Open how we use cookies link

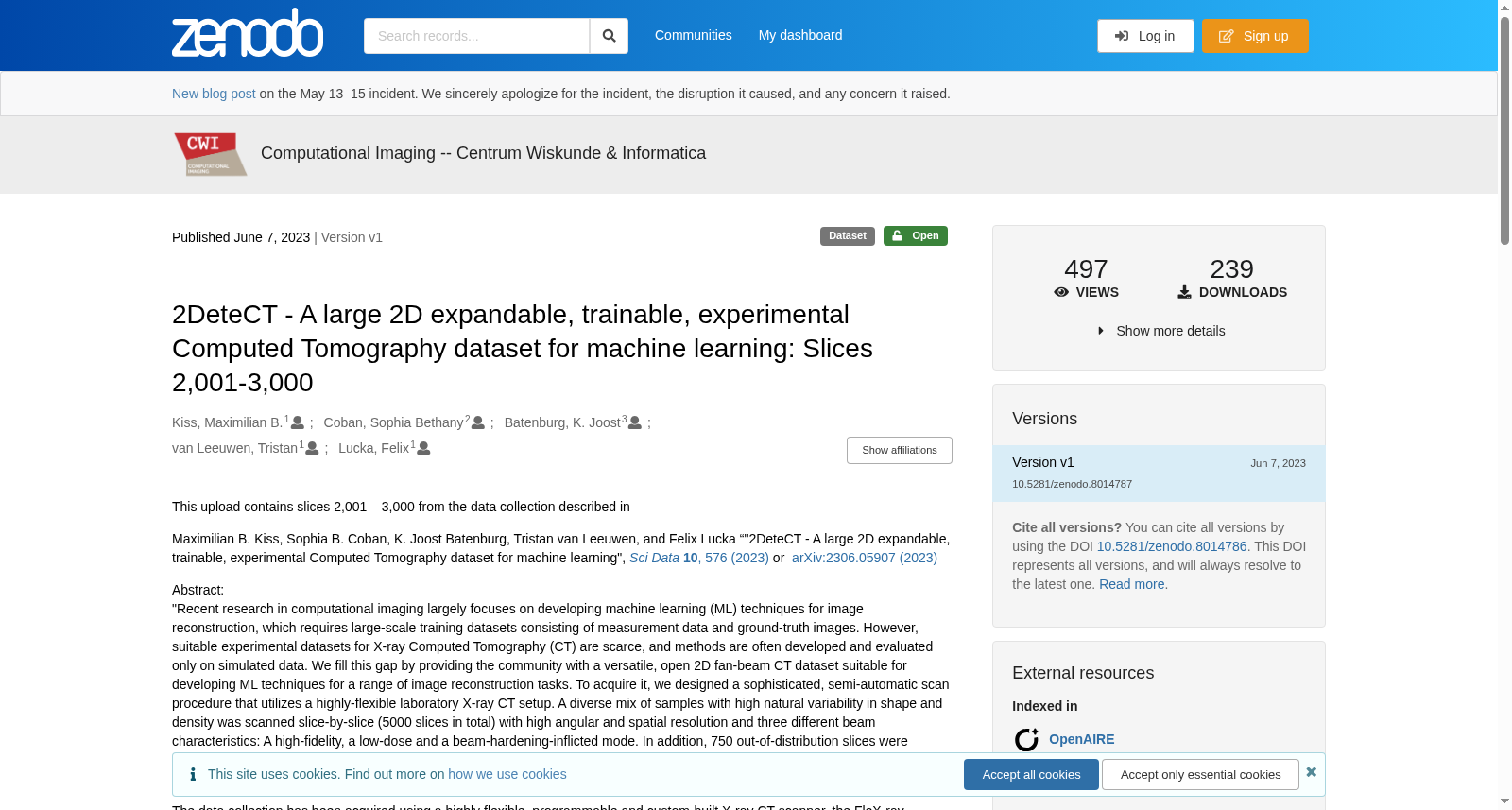point(507,774)
